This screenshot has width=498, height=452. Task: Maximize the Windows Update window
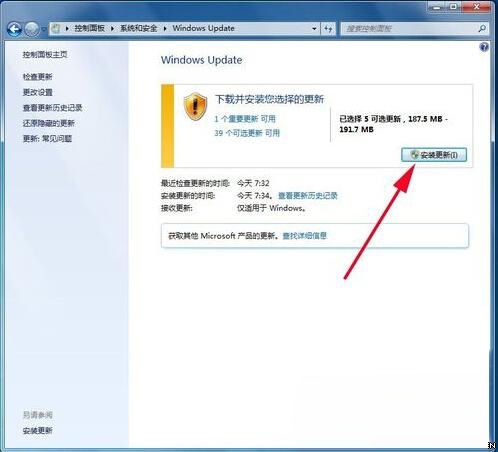(454, 6)
